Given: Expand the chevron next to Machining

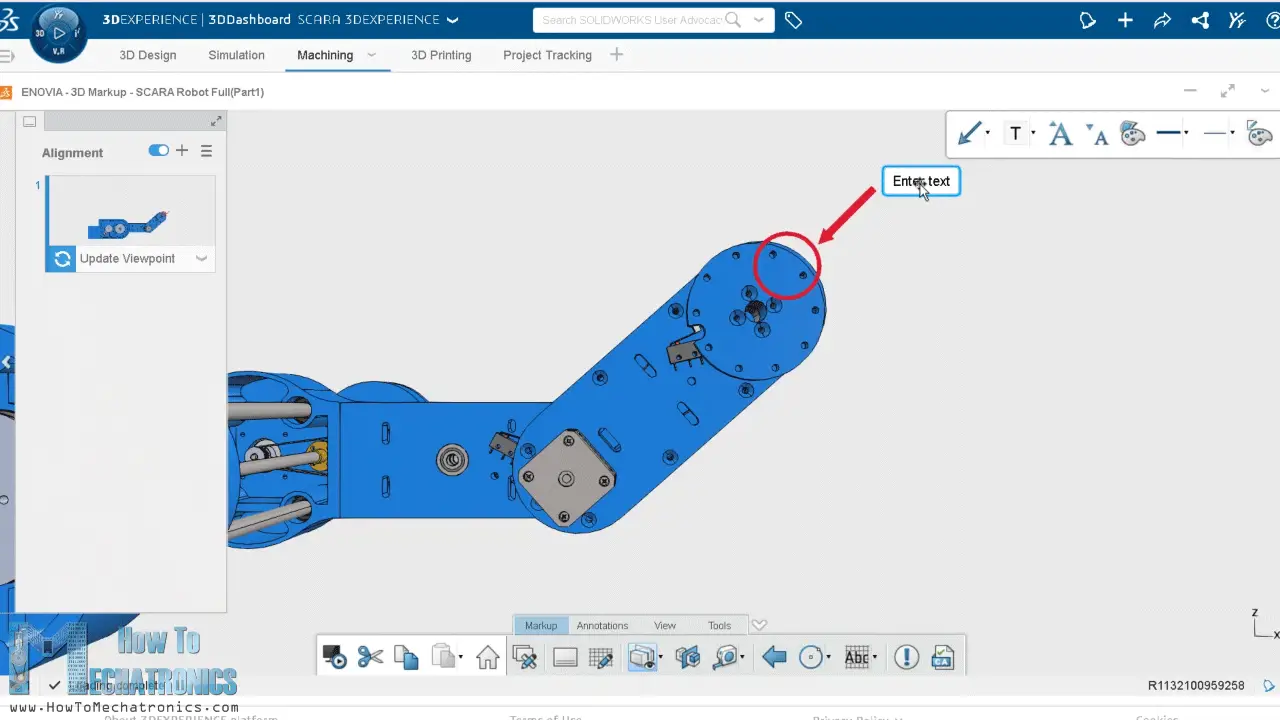Looking at the screenshot, I should pos(371,55).
